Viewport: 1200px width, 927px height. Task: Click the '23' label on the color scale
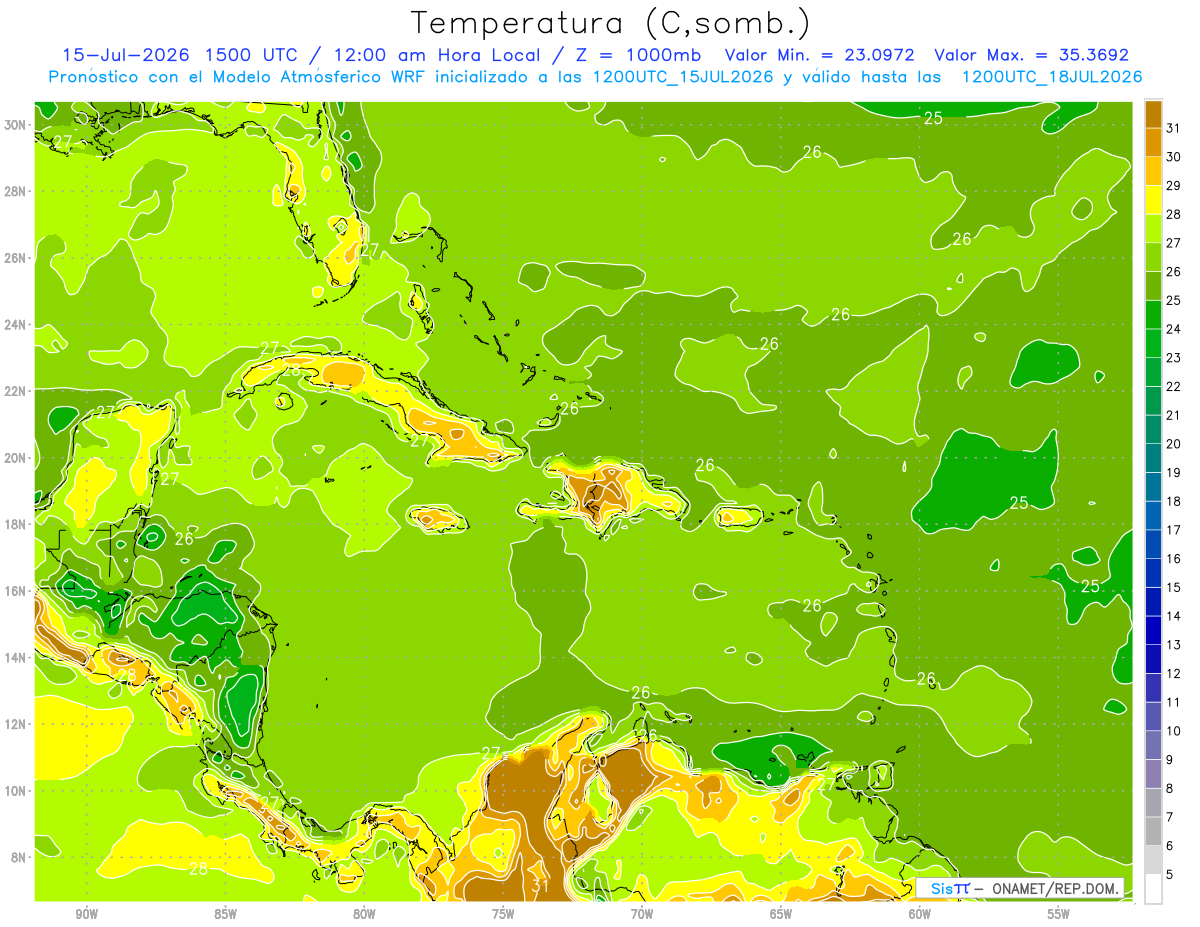[1174, 358]
